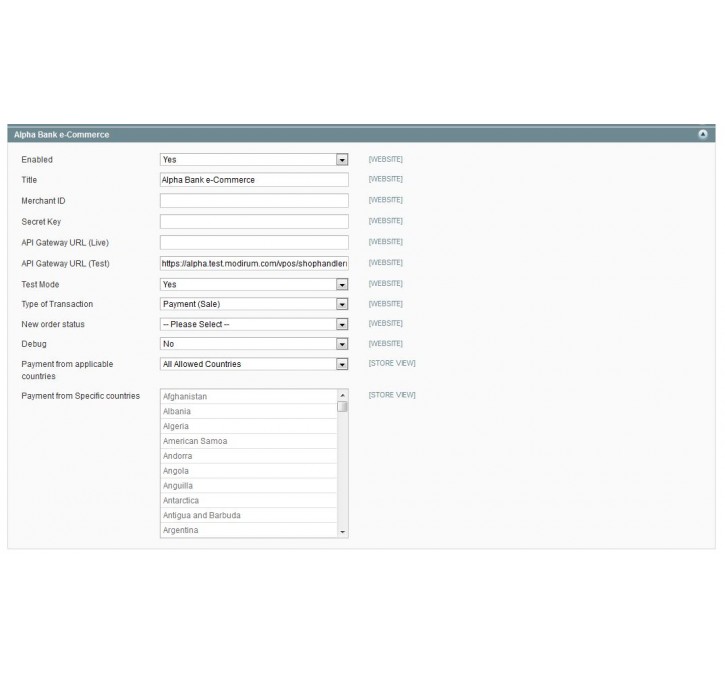Screen dimensions: 725x680
Task: Select Algeria in the country list
Action: pyautogui.click(x=249, y=426)
